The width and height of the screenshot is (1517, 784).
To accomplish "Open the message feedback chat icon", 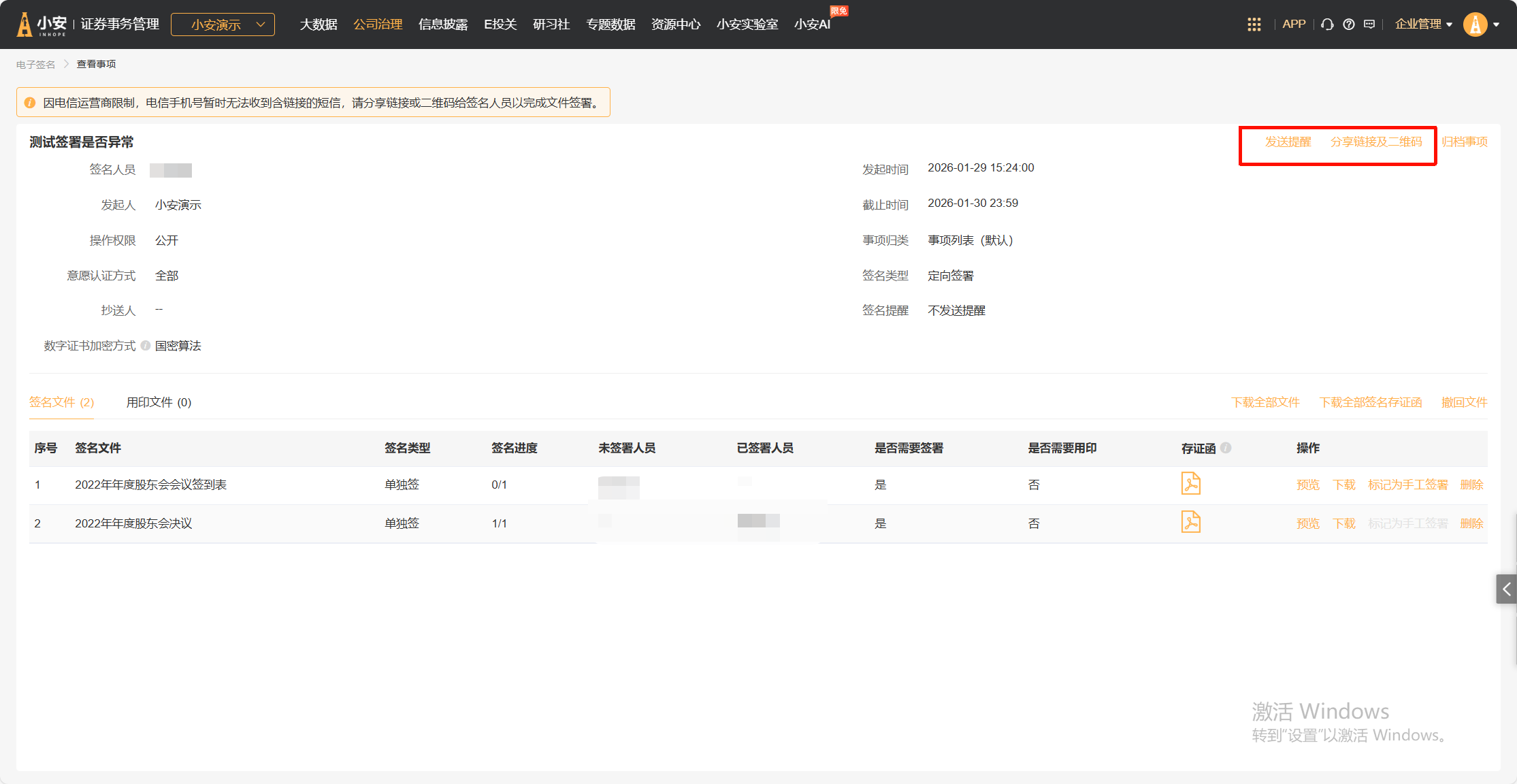I will point(1369,24).
